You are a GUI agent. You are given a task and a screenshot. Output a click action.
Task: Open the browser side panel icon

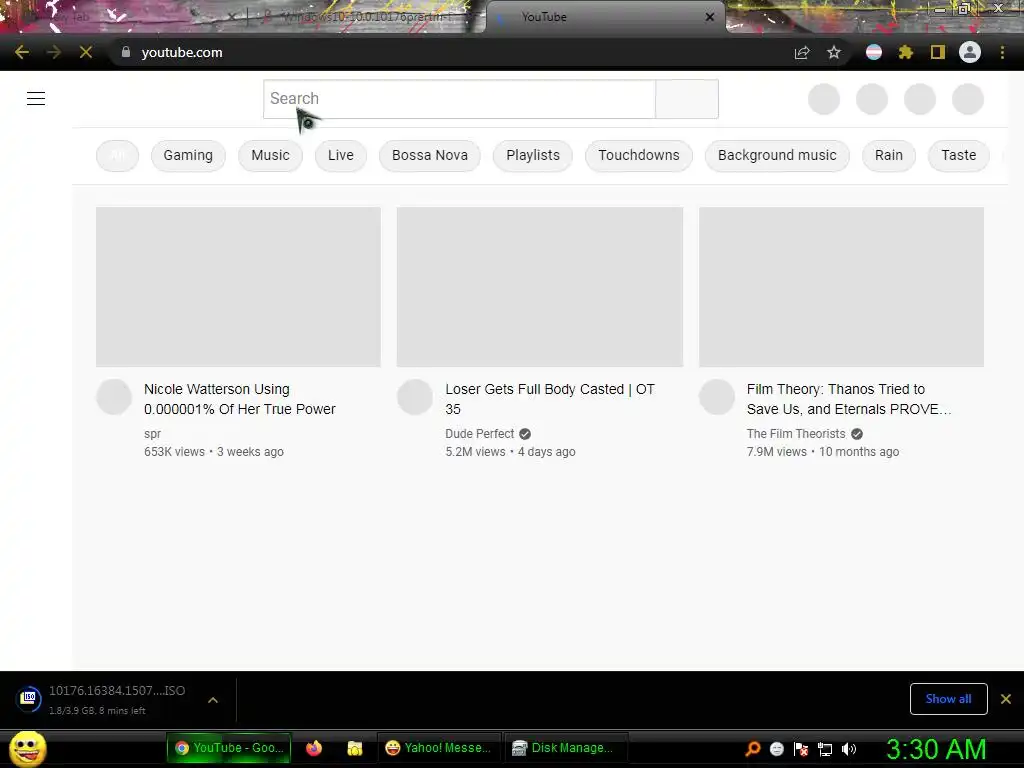(x=938, y=52)
